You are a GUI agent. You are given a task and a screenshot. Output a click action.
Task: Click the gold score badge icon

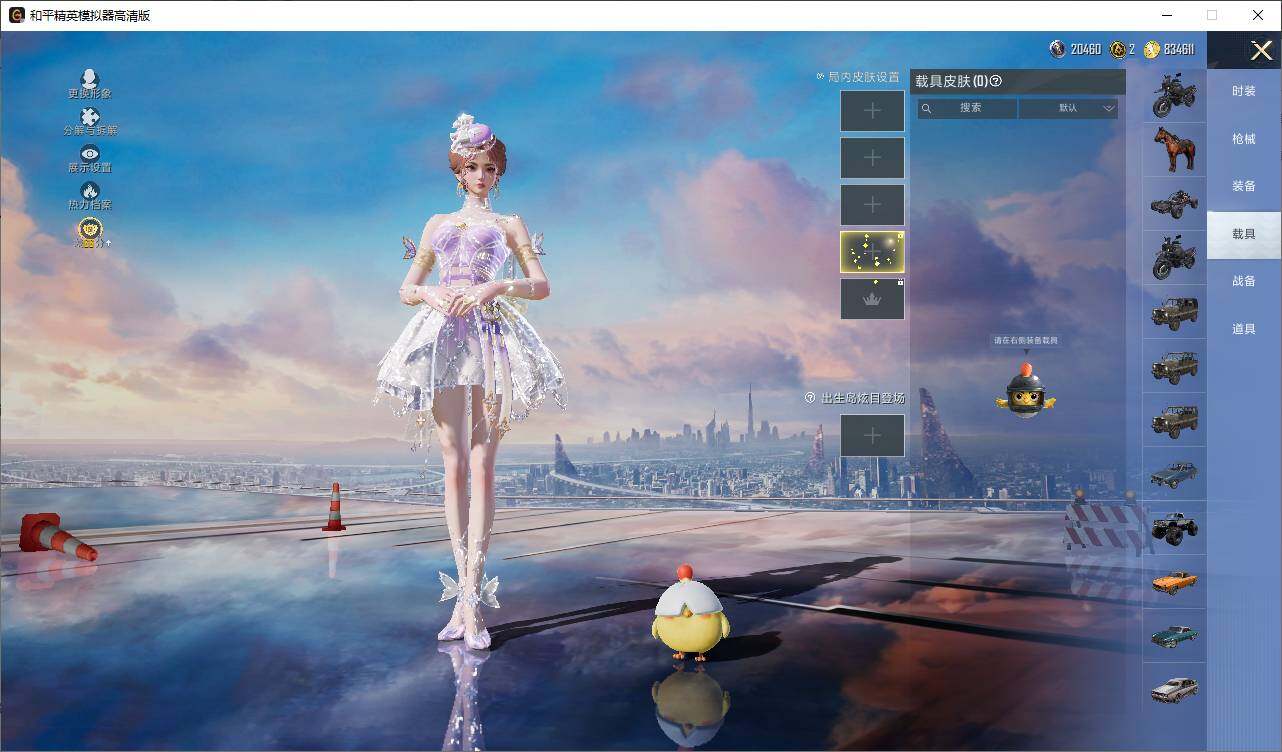[90, 230]
